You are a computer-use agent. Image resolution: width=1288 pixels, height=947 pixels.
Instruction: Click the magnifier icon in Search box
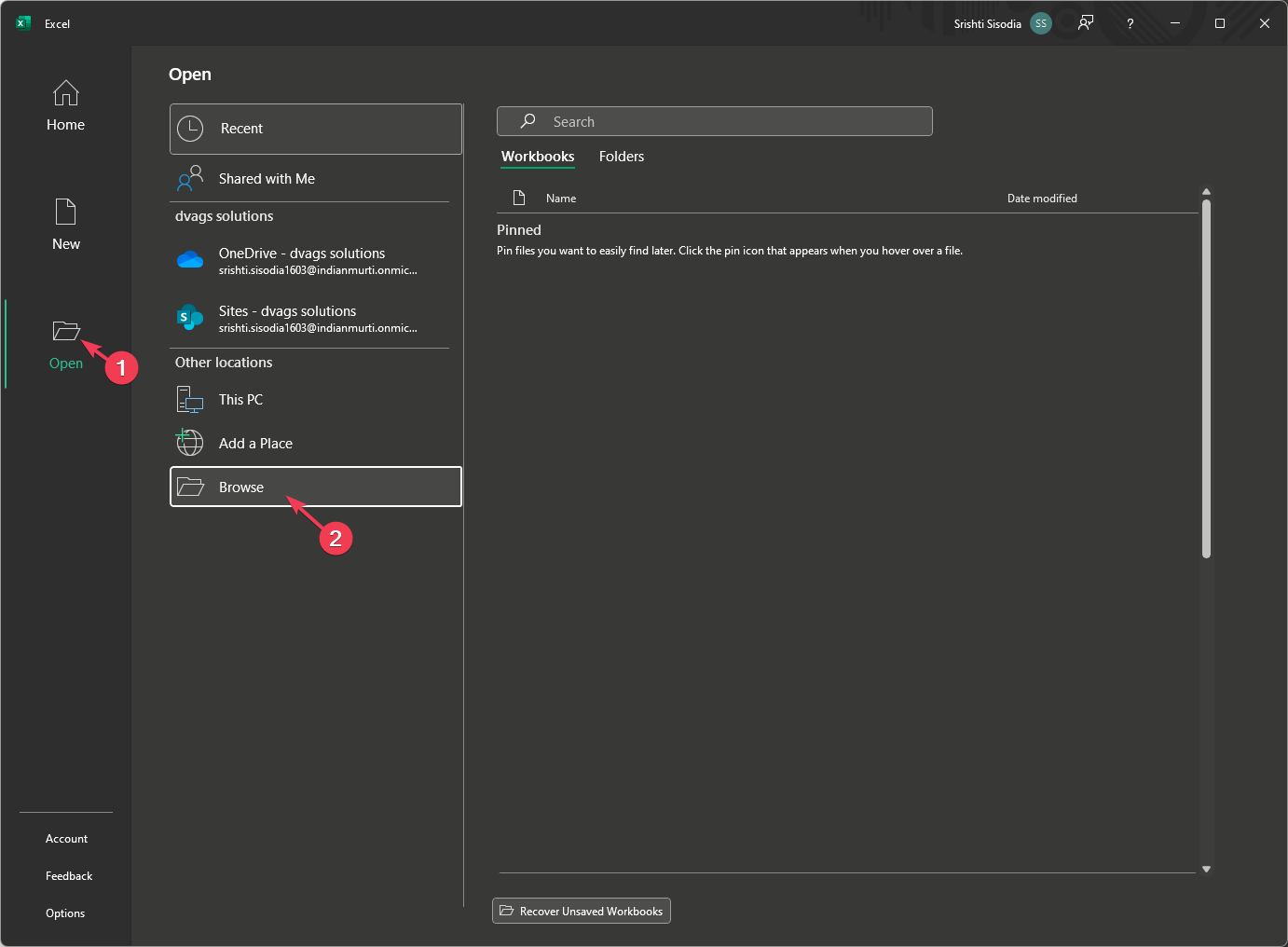(528, 121)
